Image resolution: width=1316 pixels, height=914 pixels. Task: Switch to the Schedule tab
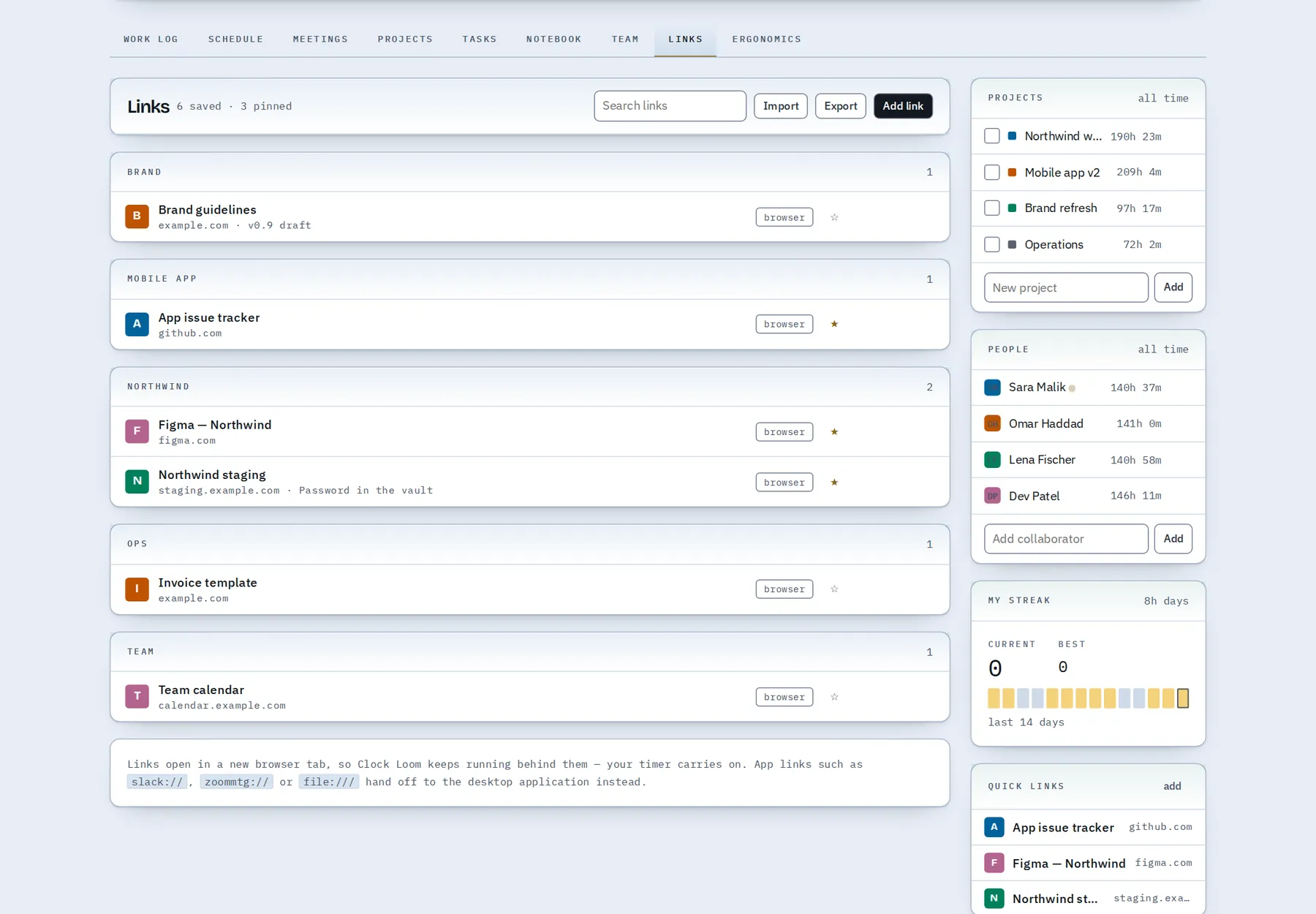(235, 39)
